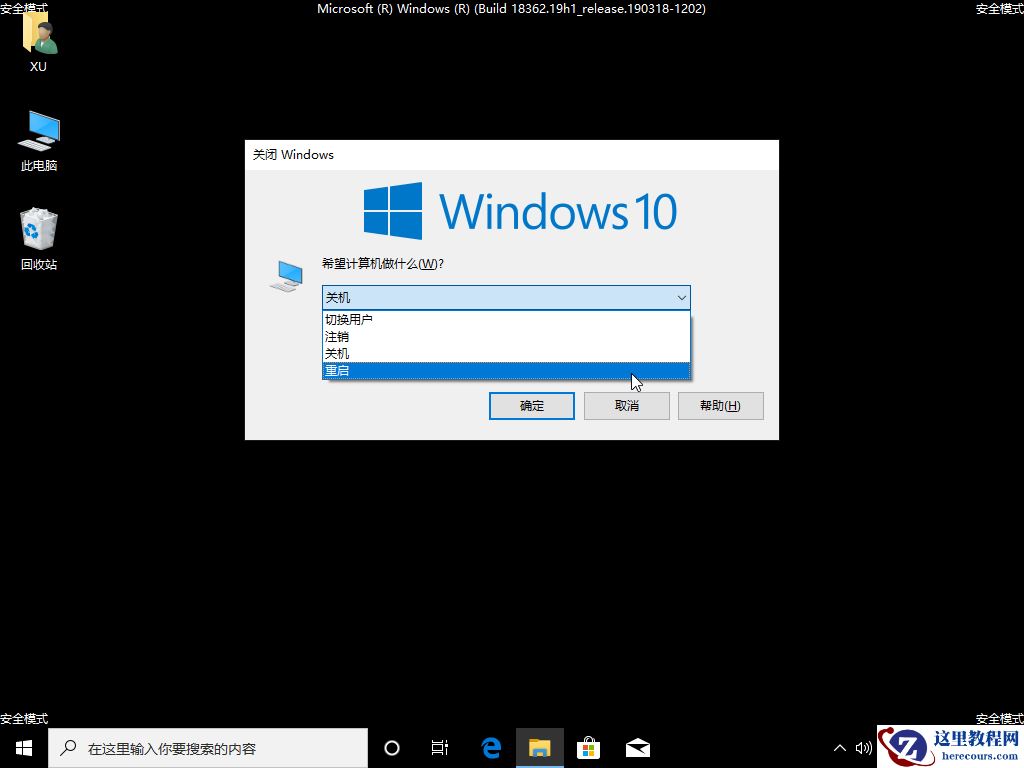Image resolution: width=1024 pixels, height=768 pixels.
Task: Select 关机 in the dropdown list
Action: click(506, 353)
